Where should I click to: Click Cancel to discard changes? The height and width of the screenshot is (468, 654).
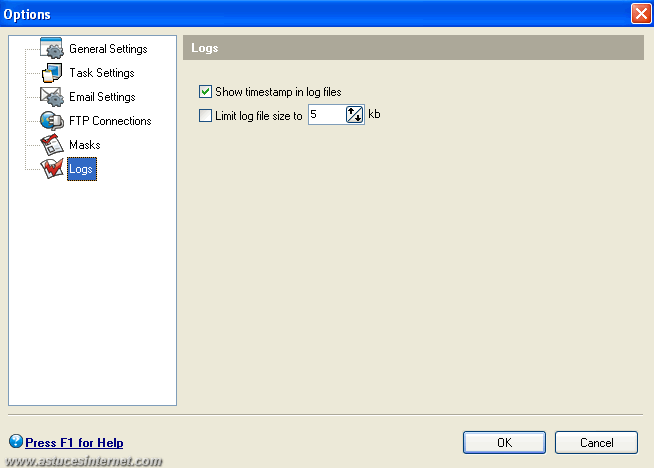596,443
